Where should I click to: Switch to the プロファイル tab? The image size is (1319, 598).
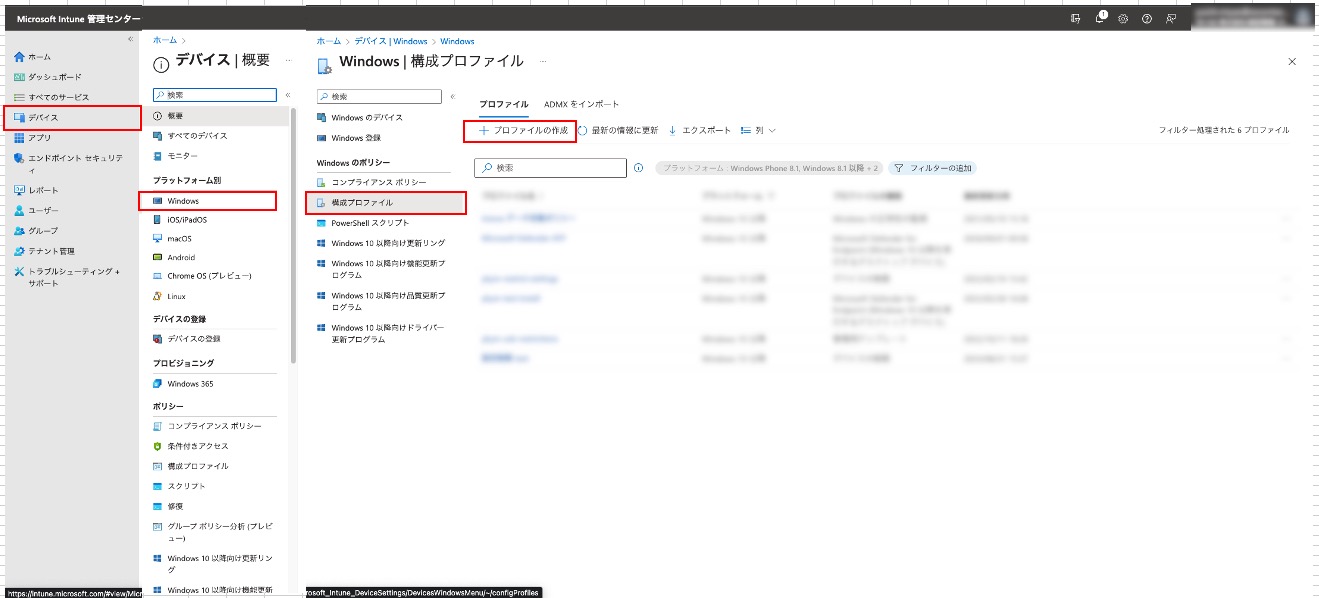(x=504, y=104)
